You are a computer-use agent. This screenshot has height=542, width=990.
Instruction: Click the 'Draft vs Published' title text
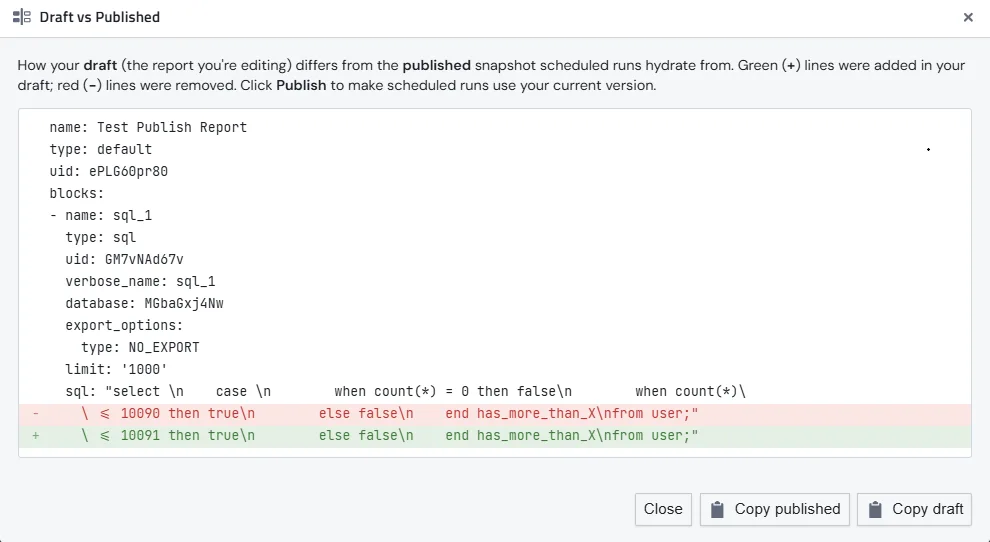[x=100, y=17]
